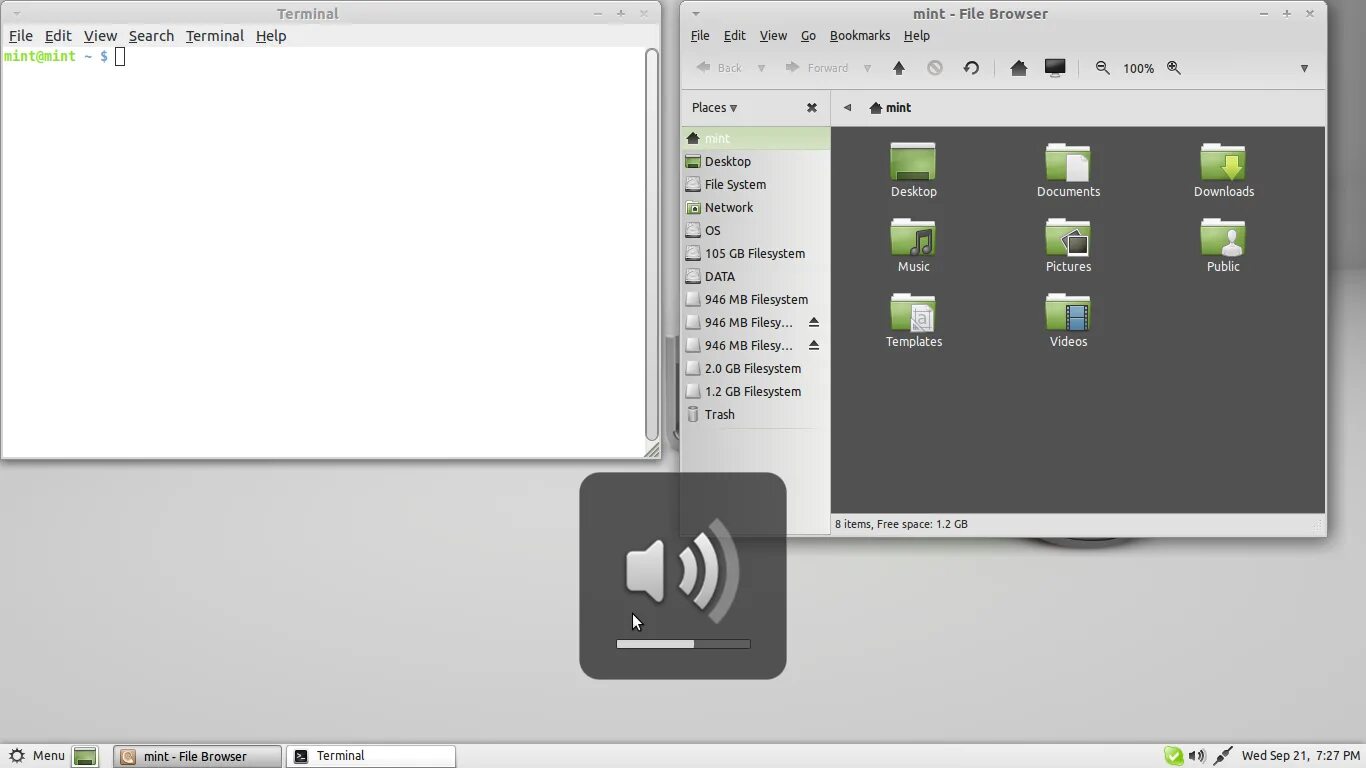Expand the Forward history dropdown arrow
This screenshot has width=1366, height=768.
[867, 68]
